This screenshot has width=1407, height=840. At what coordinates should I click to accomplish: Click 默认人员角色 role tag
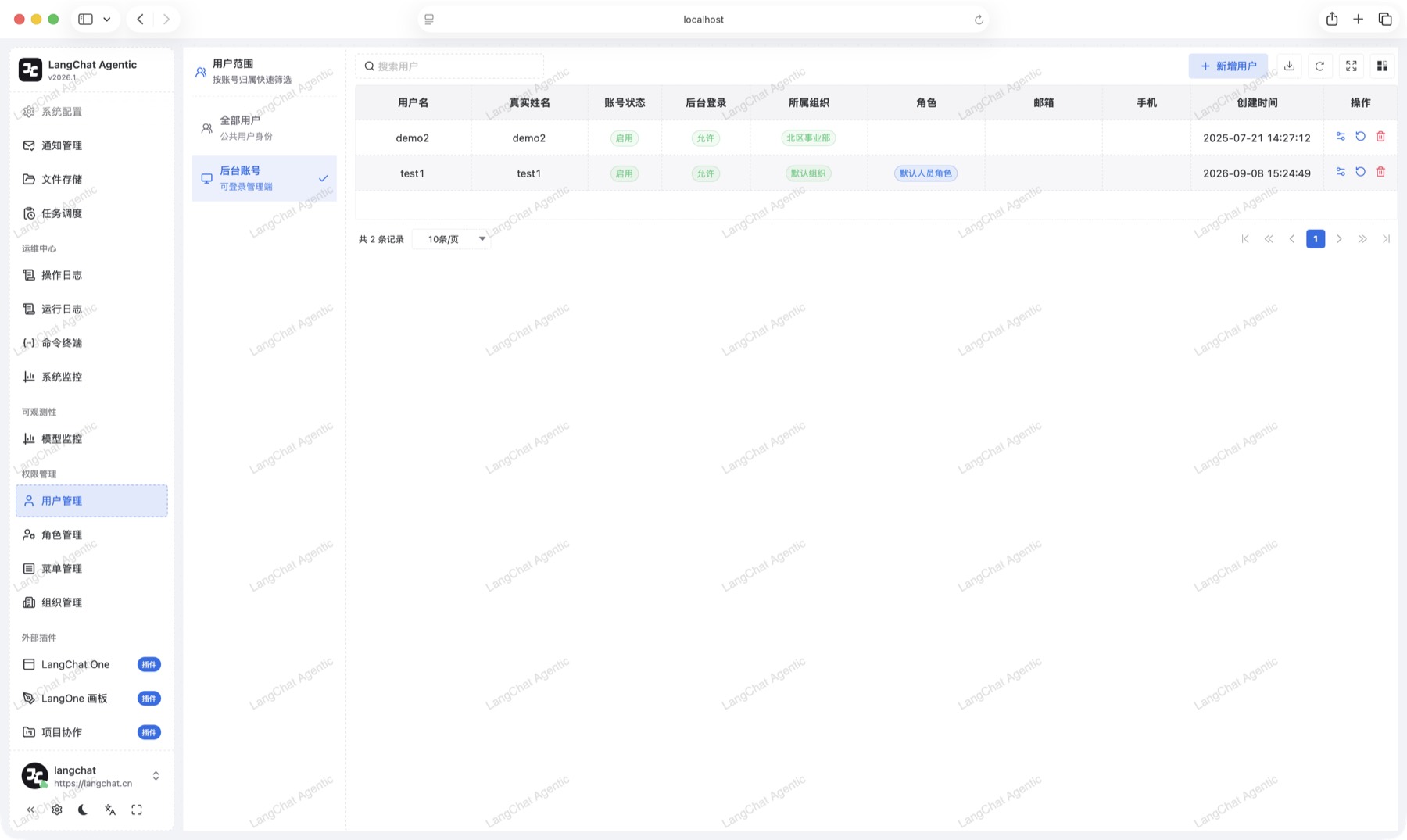925,173
